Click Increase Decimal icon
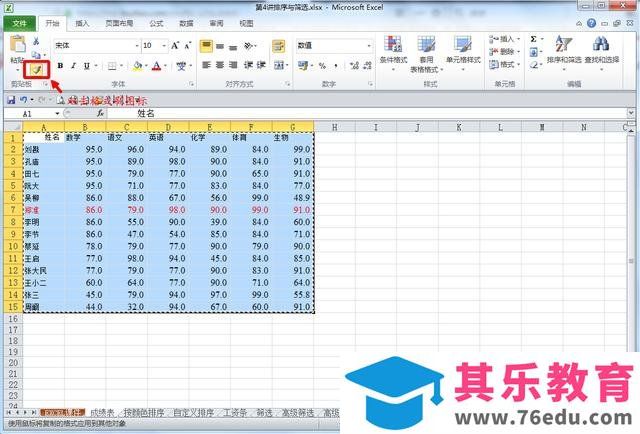Screen dimensions: 640x434 pyautogui.click(x=354, y=65)
